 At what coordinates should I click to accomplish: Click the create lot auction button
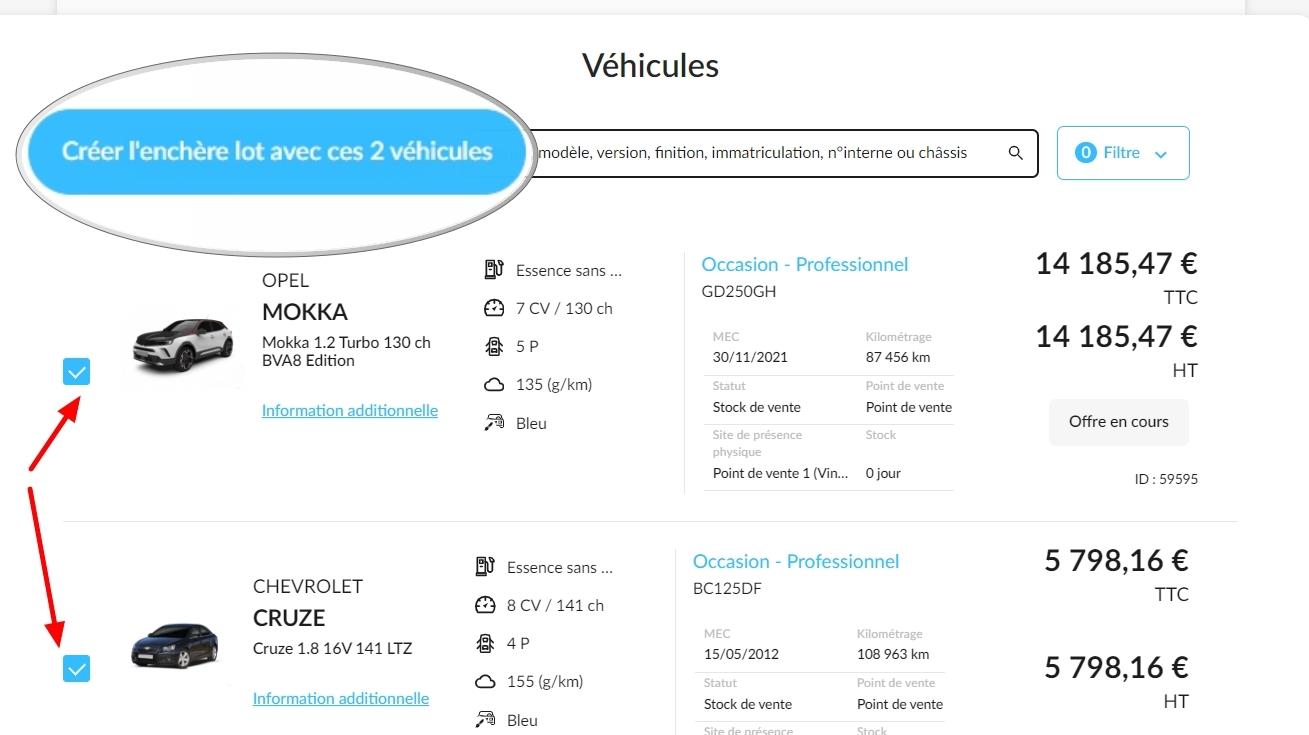277,152
